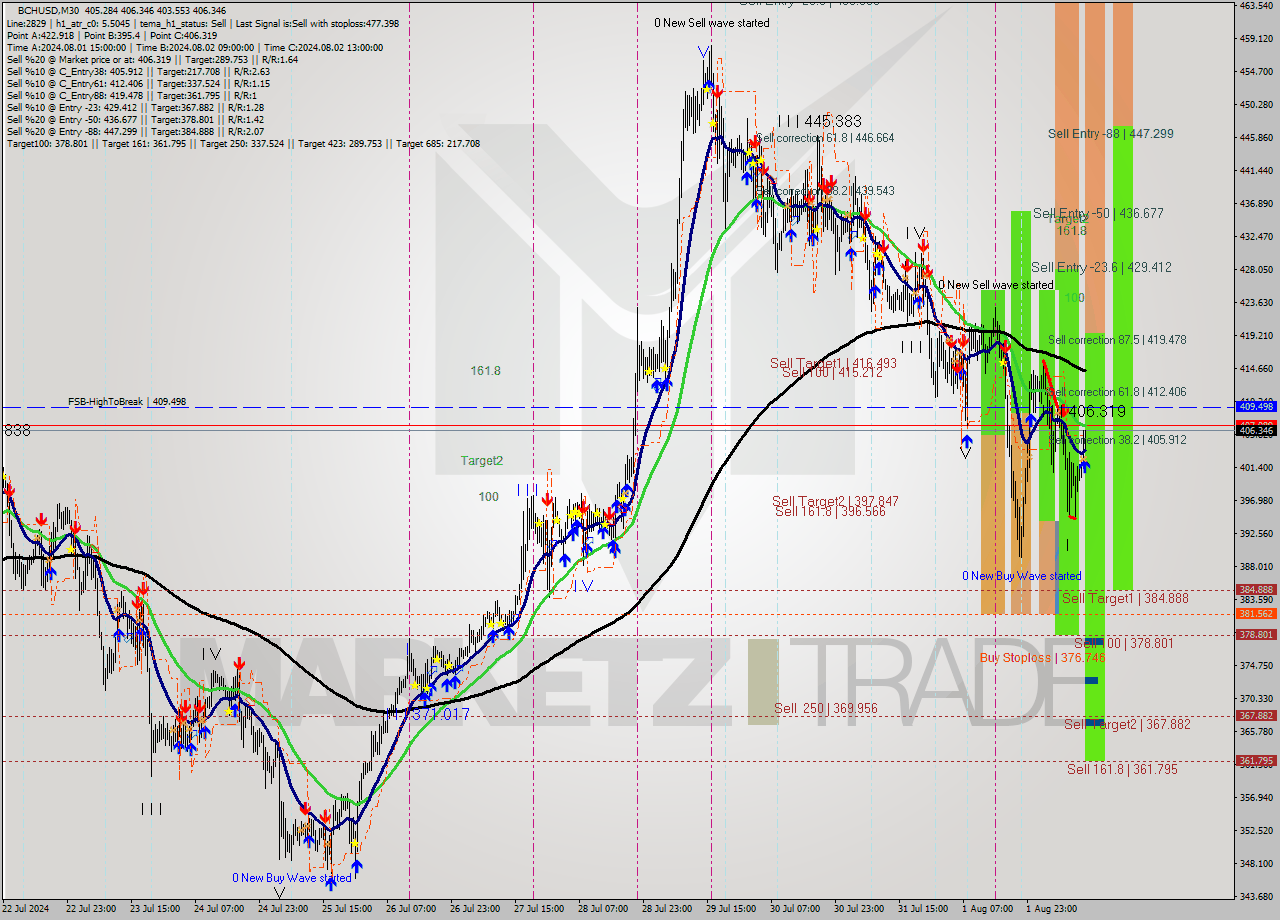Click the '30 Jul 23:00' time axis label

tap(859, 909)
